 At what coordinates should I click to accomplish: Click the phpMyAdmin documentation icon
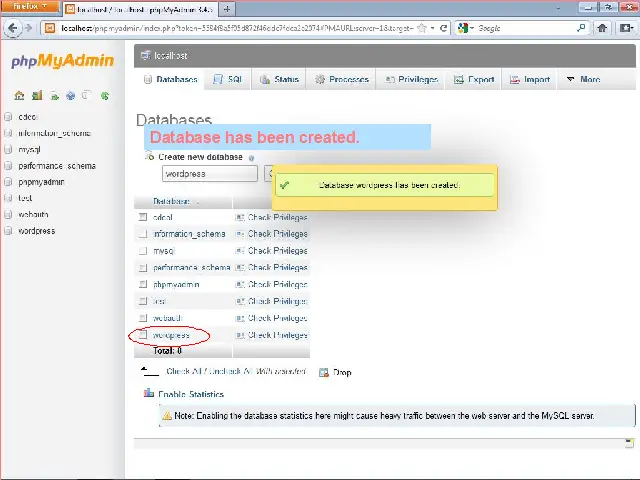coord(71,96)
